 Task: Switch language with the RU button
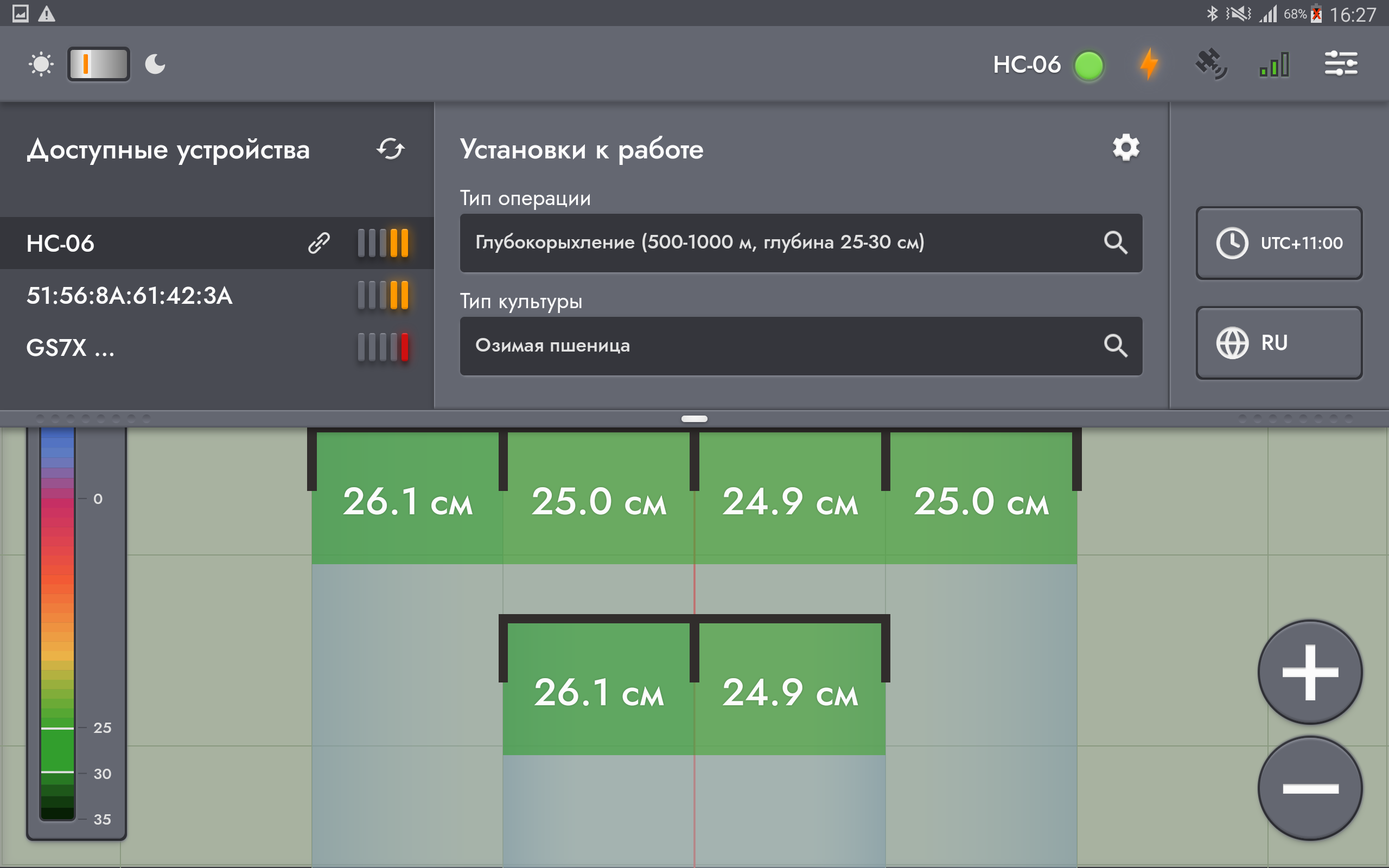pos(1279,343)
